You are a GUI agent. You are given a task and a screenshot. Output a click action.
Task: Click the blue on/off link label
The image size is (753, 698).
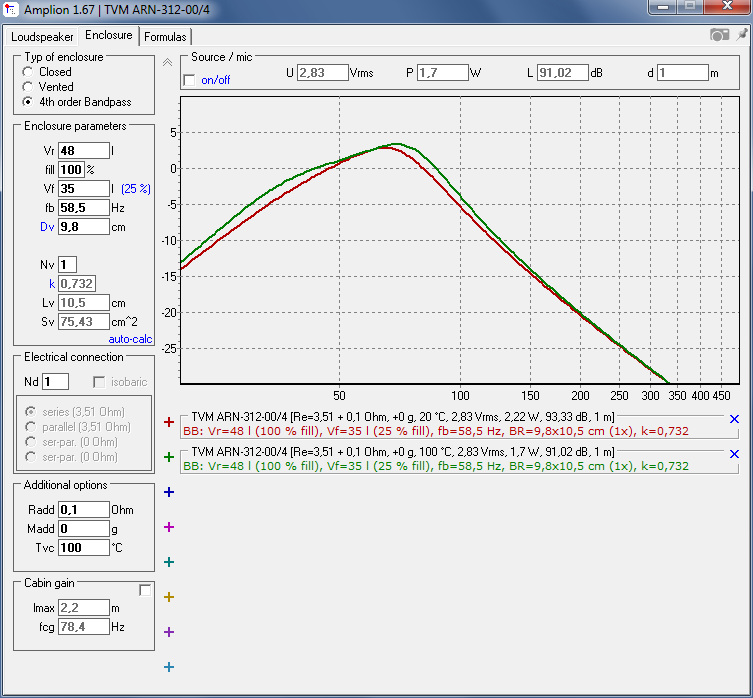click(x=216, y=80)
